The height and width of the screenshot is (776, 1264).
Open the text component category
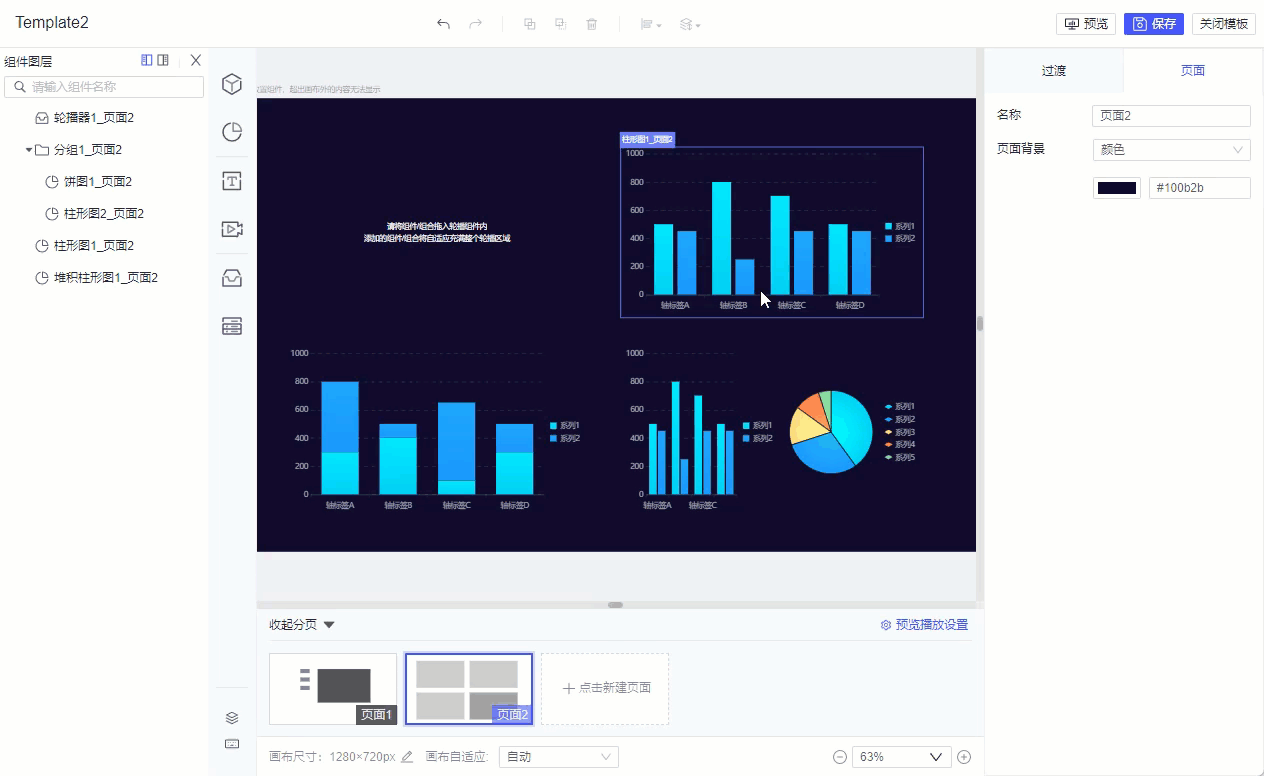click(232, 181)
